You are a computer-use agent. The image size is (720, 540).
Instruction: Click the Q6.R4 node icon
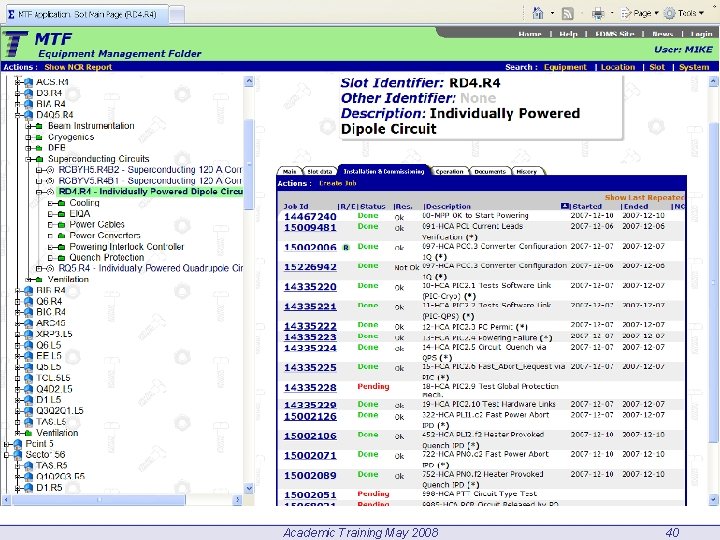(28, 301)
